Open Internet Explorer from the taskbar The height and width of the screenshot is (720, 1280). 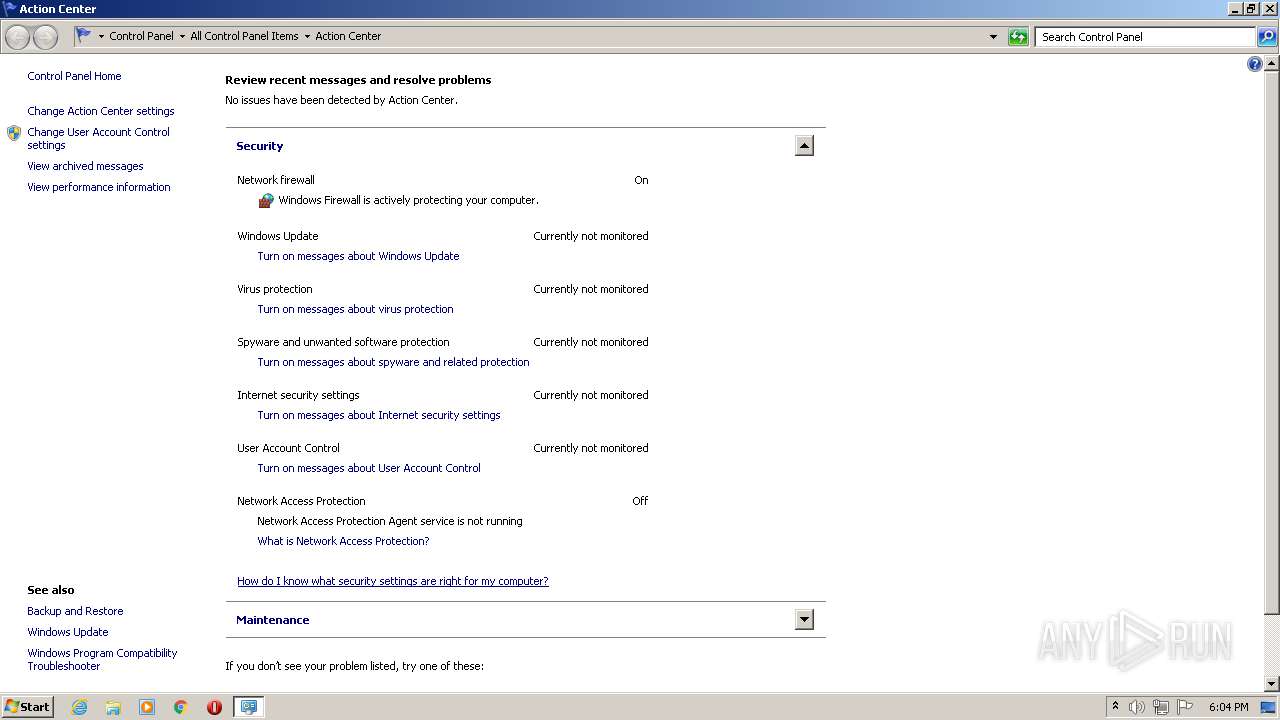pos(79,707)
